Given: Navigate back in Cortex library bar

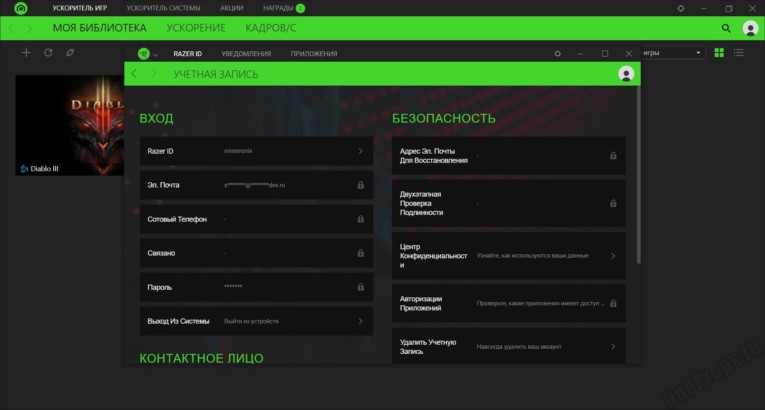Looking at the screenshot, I should (x=11, y=28).
